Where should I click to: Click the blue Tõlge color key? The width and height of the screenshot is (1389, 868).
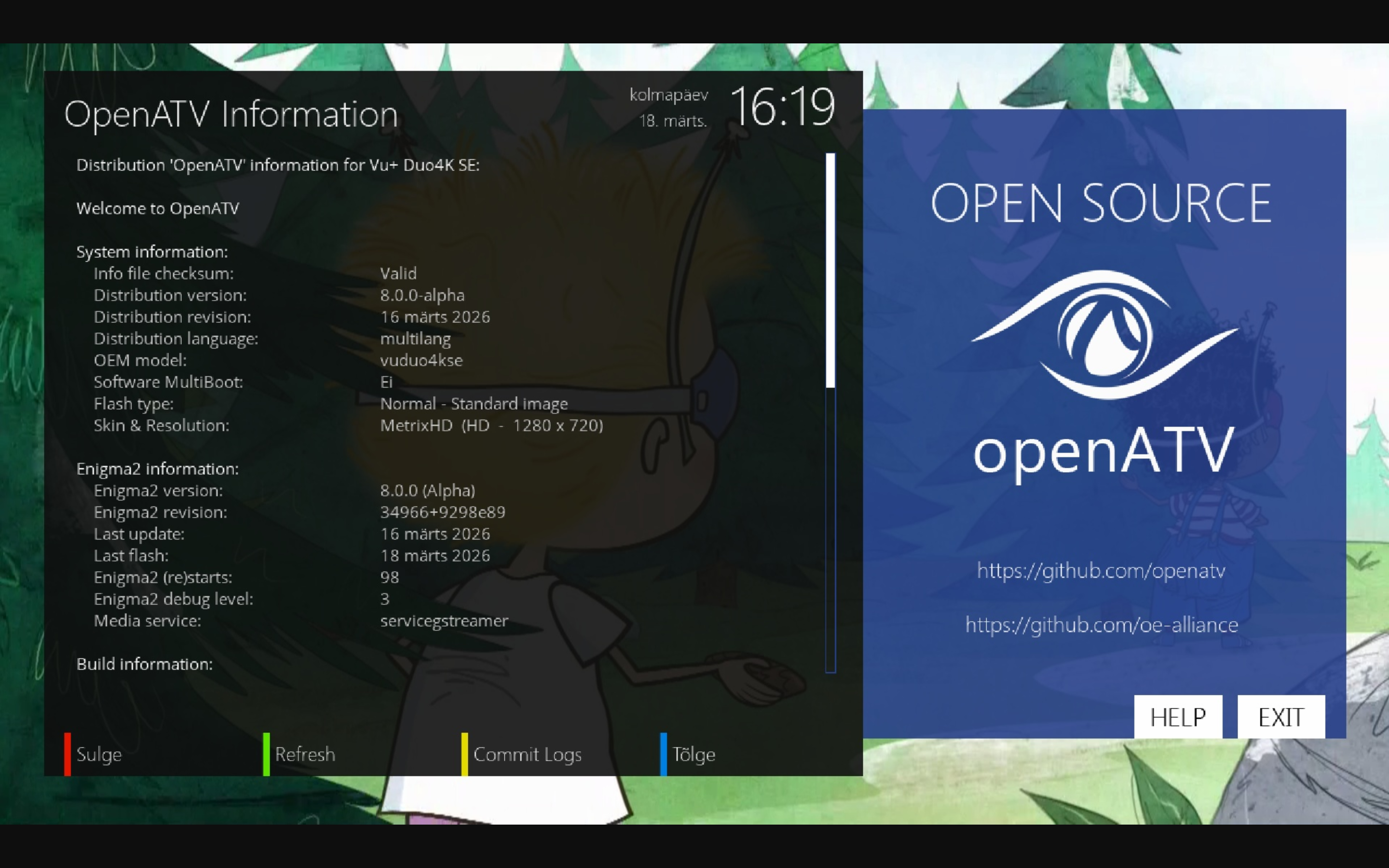[664, 754]
